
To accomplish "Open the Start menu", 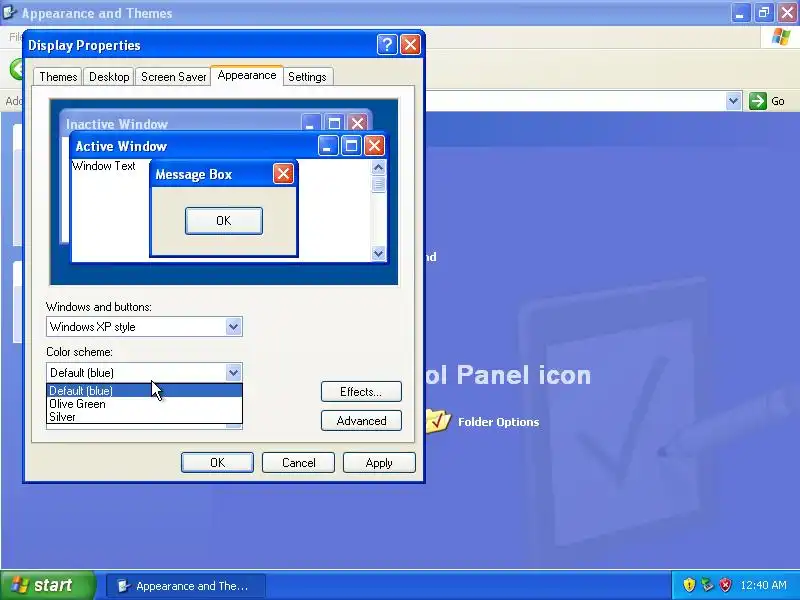I will [x=47, y=585].
